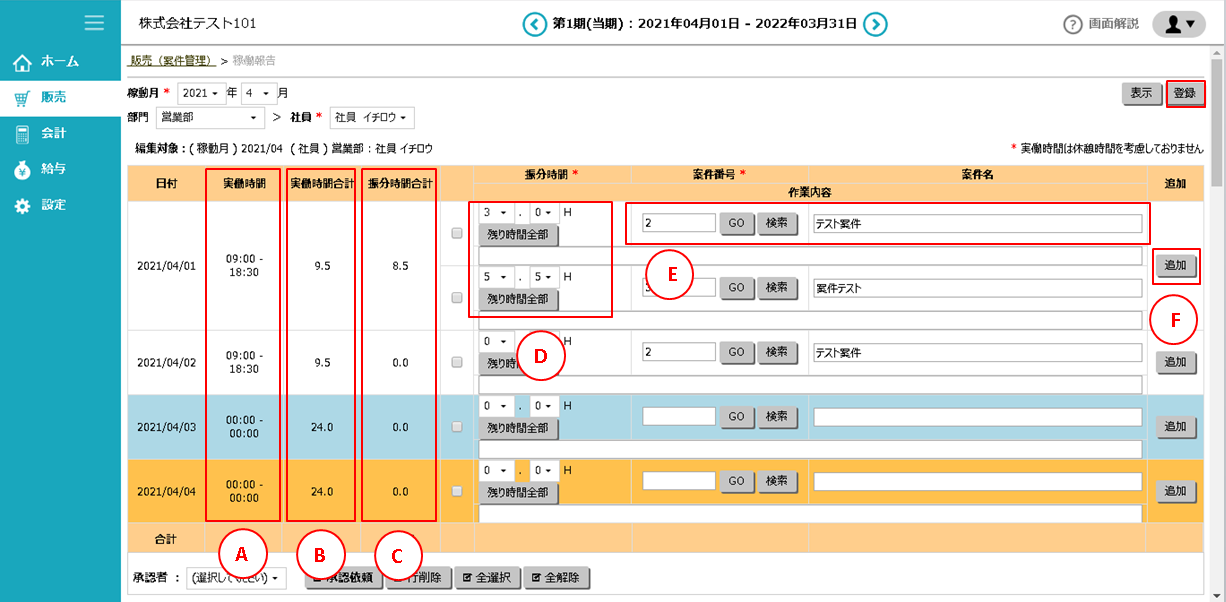Tick the checkbox for the 2021/04/03 row
This screenshot has width=1226, height=602.
point(457,427)
